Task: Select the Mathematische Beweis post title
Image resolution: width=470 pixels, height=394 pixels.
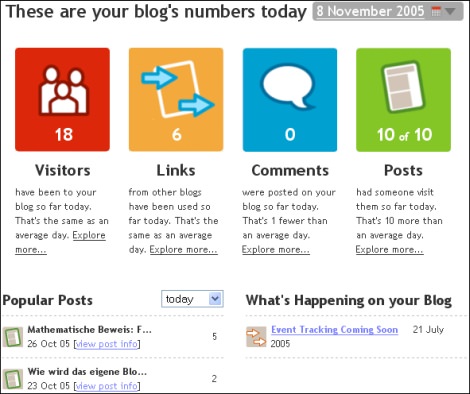Action: coord(89,330)
